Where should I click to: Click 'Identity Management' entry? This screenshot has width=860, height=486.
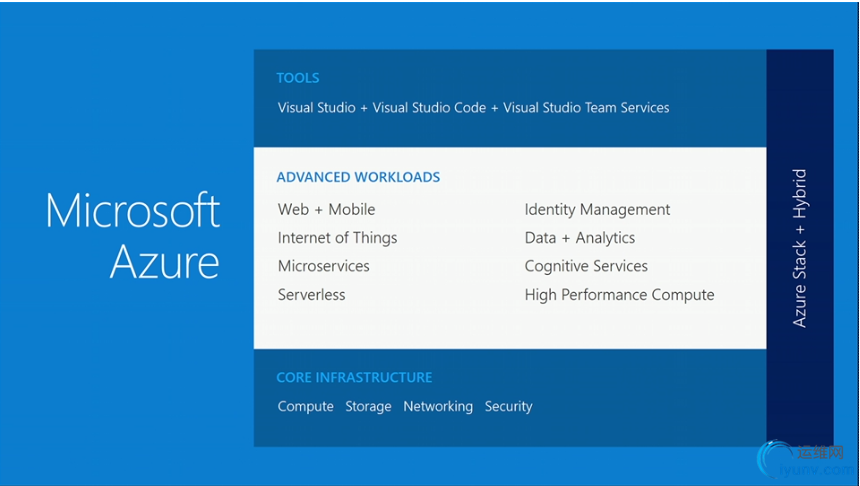click(597, 210)
